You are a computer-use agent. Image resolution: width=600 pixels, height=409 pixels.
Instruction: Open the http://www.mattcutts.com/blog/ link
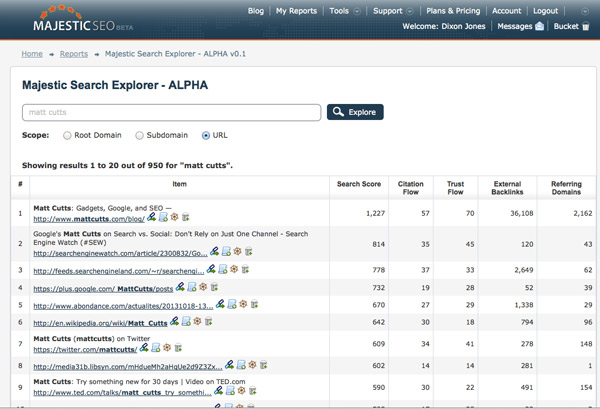click(89, 219)
